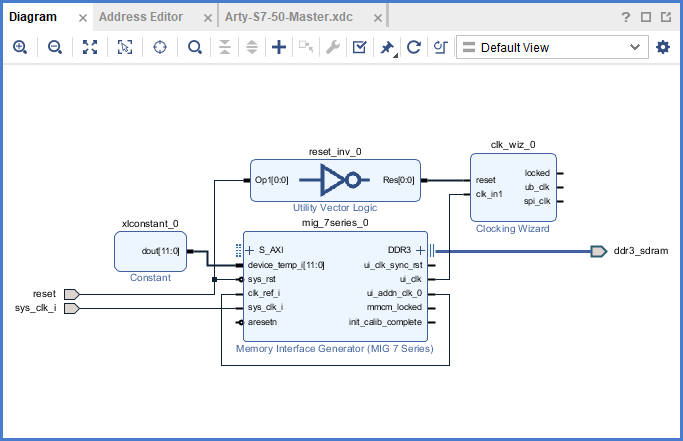The width and height of the screenshot is (683, 441).
Task: Select the Zoom Area tool
Action: (125, 47)
